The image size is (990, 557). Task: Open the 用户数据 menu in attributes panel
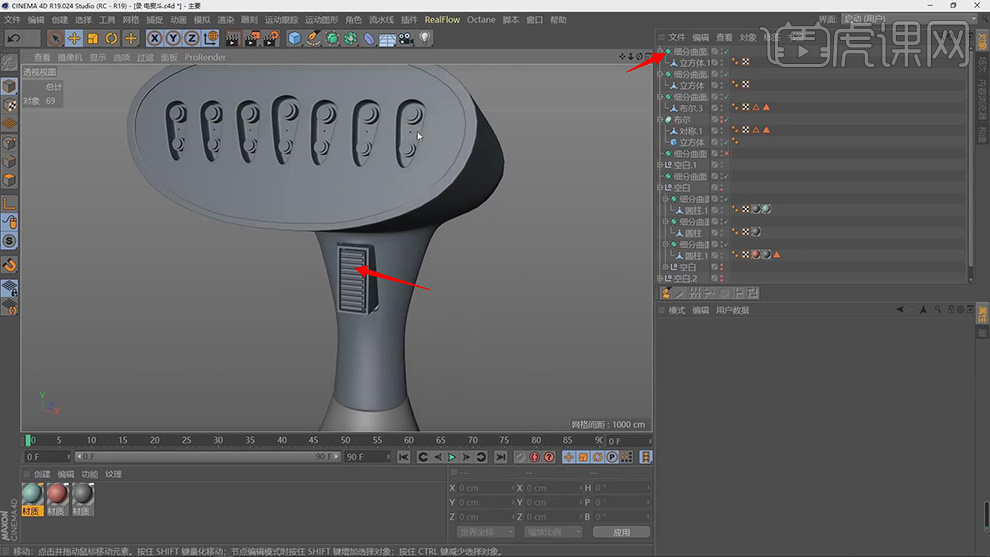732,310
